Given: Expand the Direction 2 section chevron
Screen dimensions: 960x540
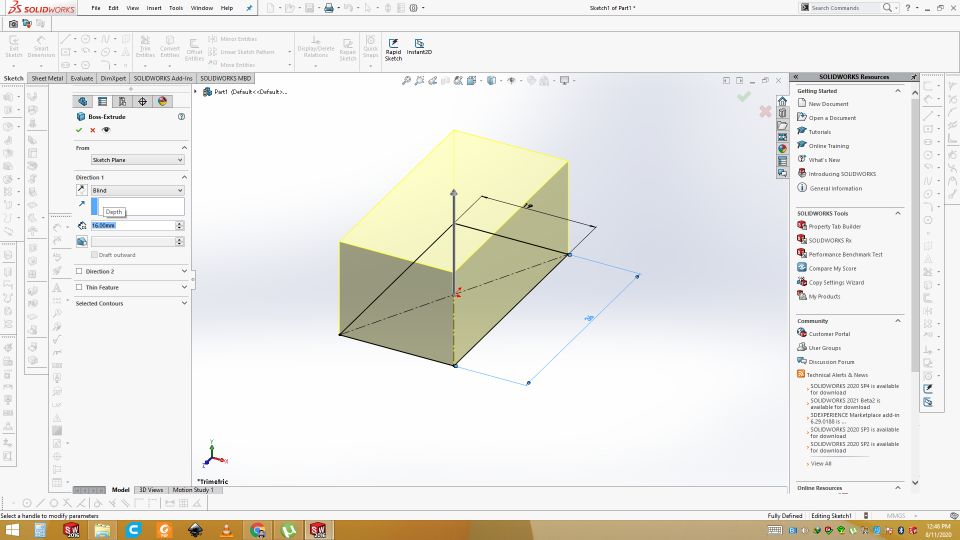Looking at the screenshot, I should click(184, 271).
